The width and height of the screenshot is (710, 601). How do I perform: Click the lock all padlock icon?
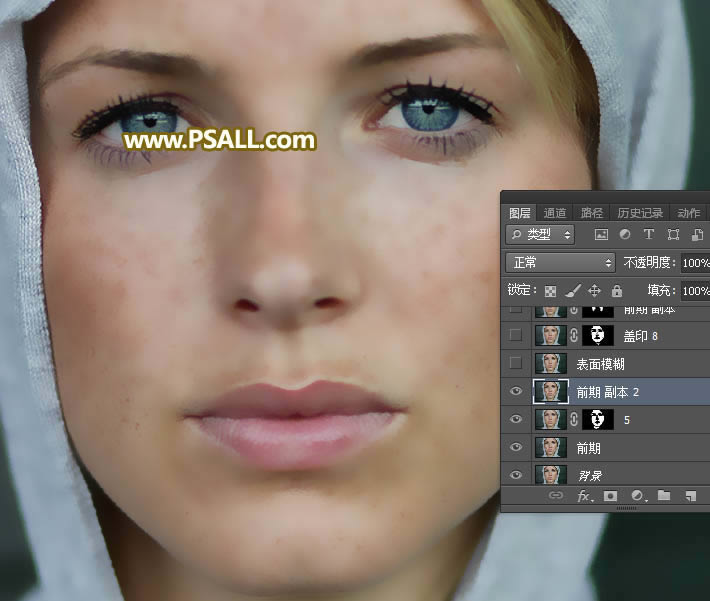(x=616, y=291)
